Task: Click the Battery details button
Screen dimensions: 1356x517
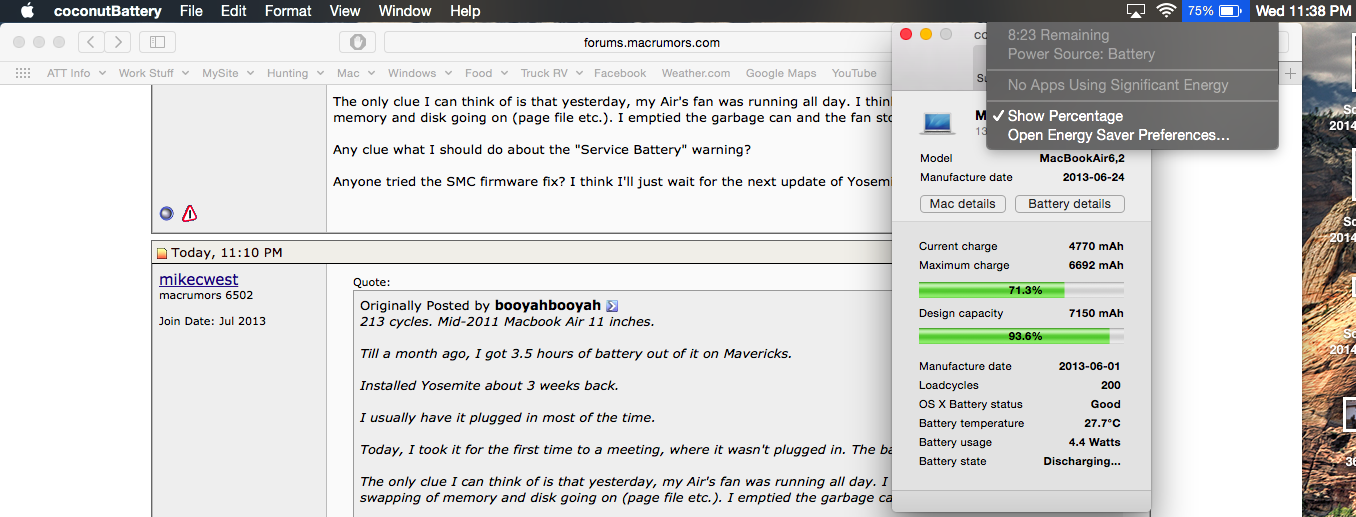Action: click(x=1069, y=203)
